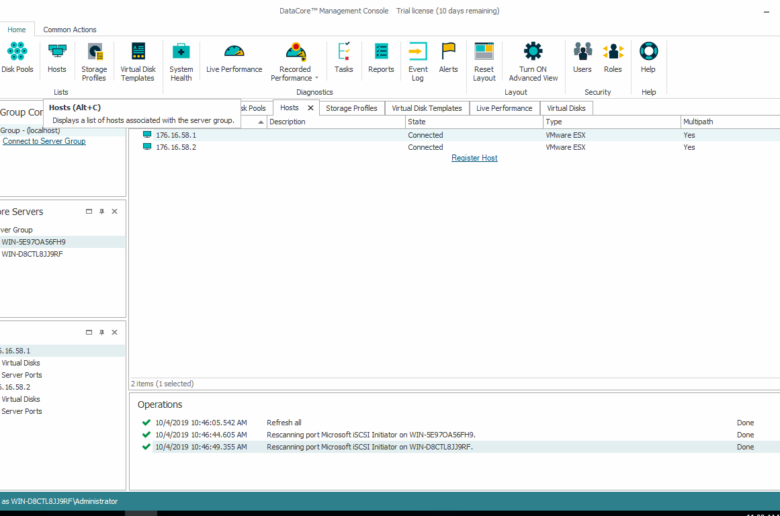Select Server Group tree node

16,230
